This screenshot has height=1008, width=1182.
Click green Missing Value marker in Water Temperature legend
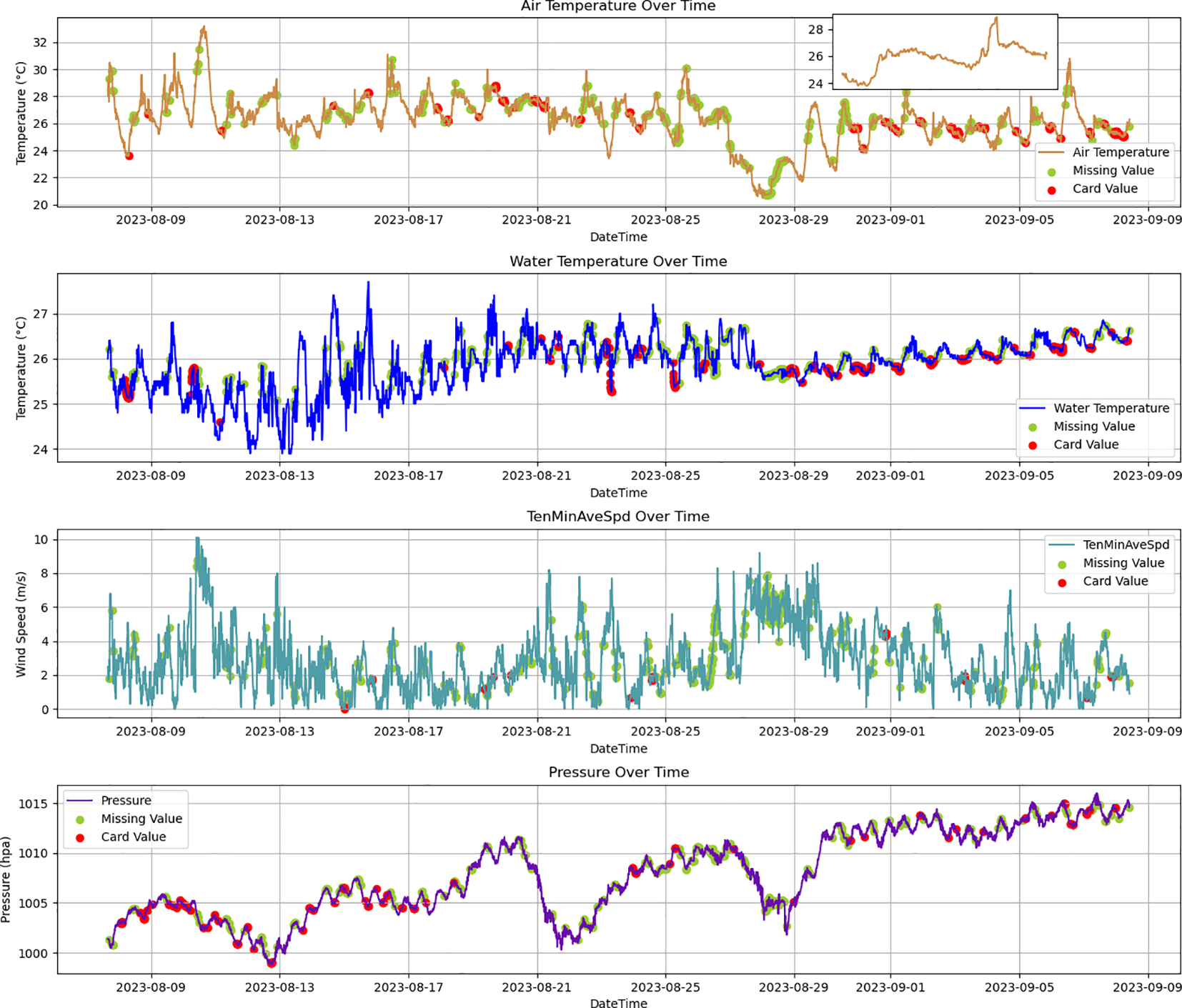(x=1033, y=427)
